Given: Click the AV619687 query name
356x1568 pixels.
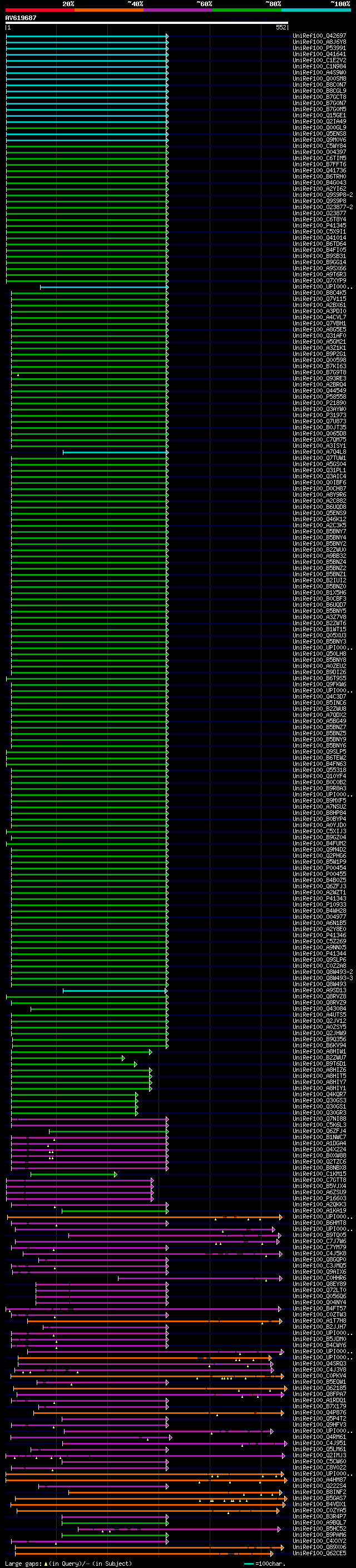Looking at the screenshot, I should 21,18.
